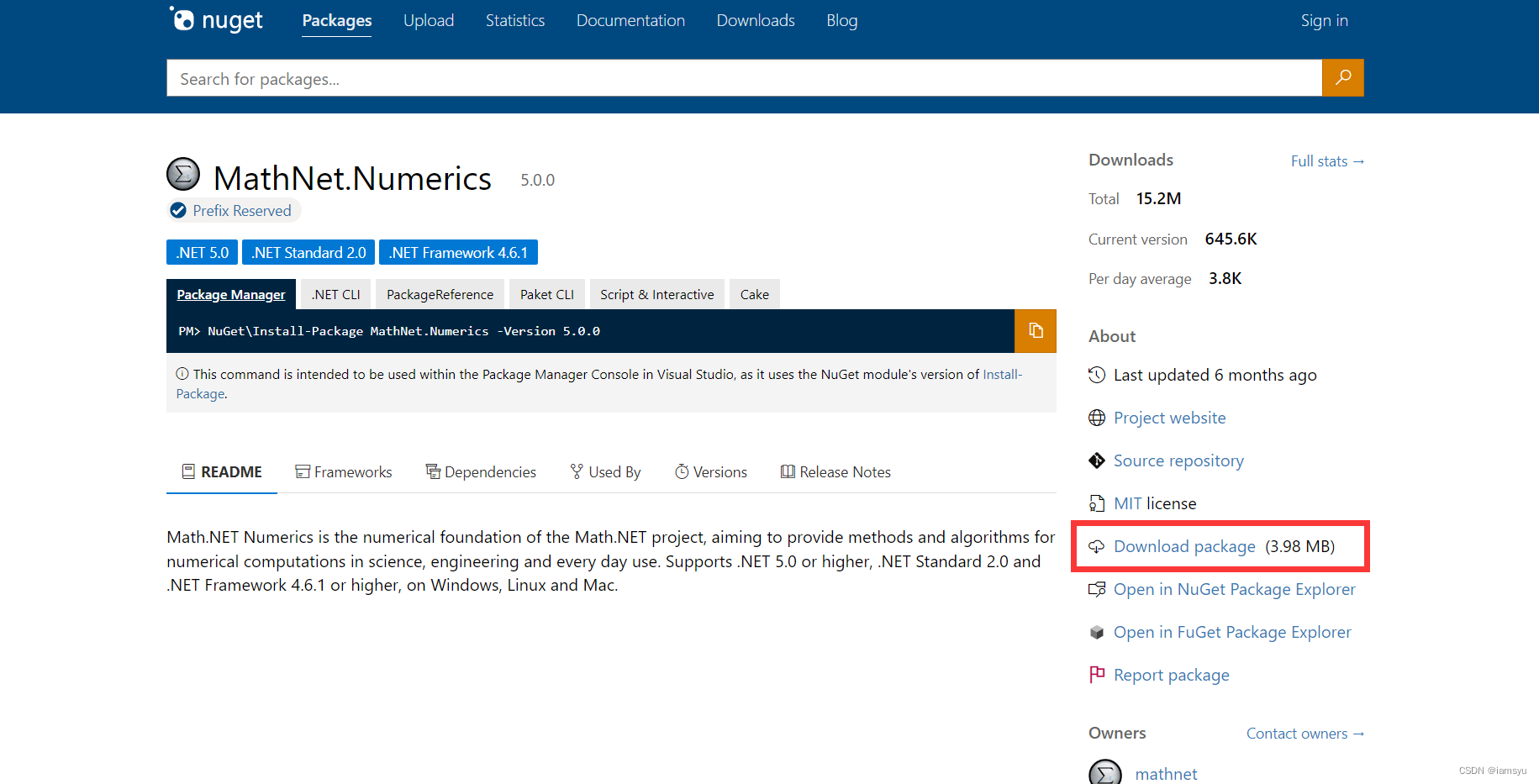Click the cube icon beside Open in FuGet Package Explorer
The image size is (1539, 784).
[1097, 632]
